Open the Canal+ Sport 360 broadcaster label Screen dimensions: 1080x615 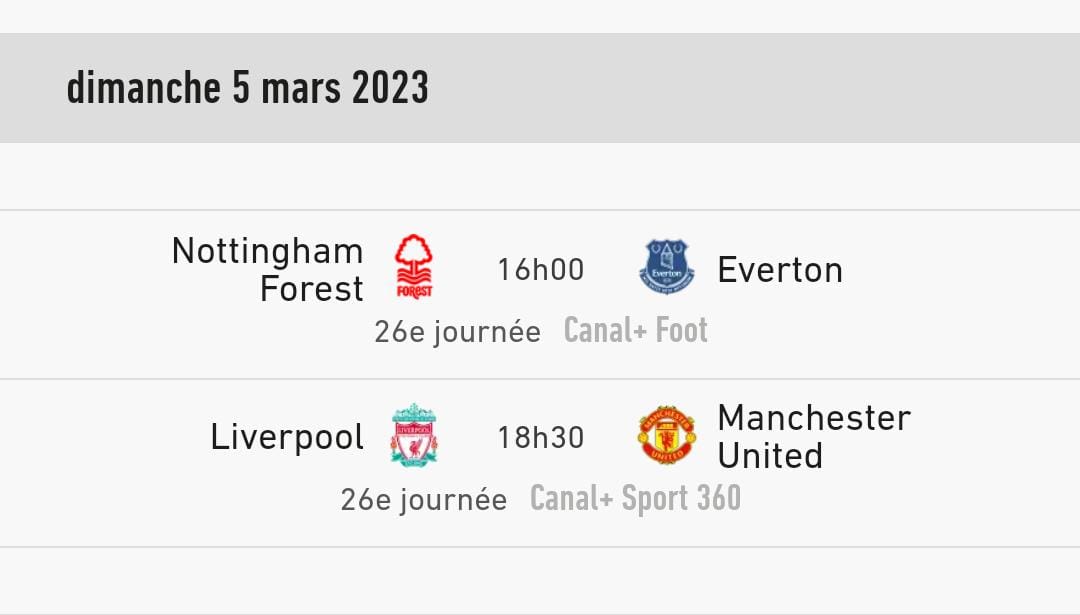[x=635, y=498]
